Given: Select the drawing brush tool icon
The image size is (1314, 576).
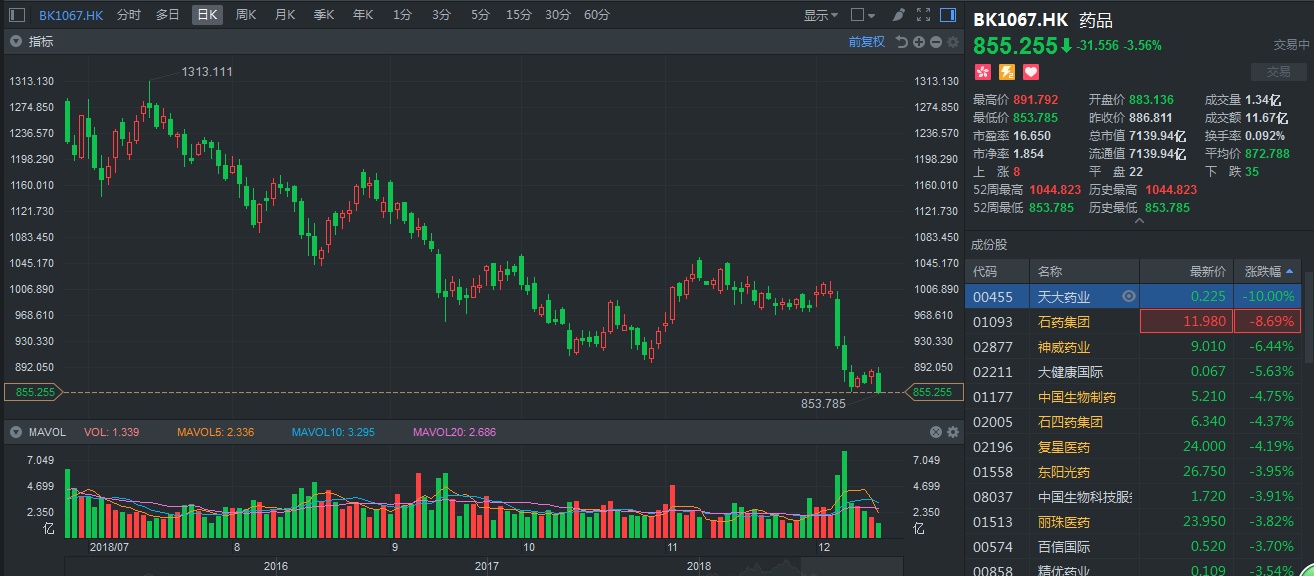Looking at the screenshot, I should coord(898,15).
